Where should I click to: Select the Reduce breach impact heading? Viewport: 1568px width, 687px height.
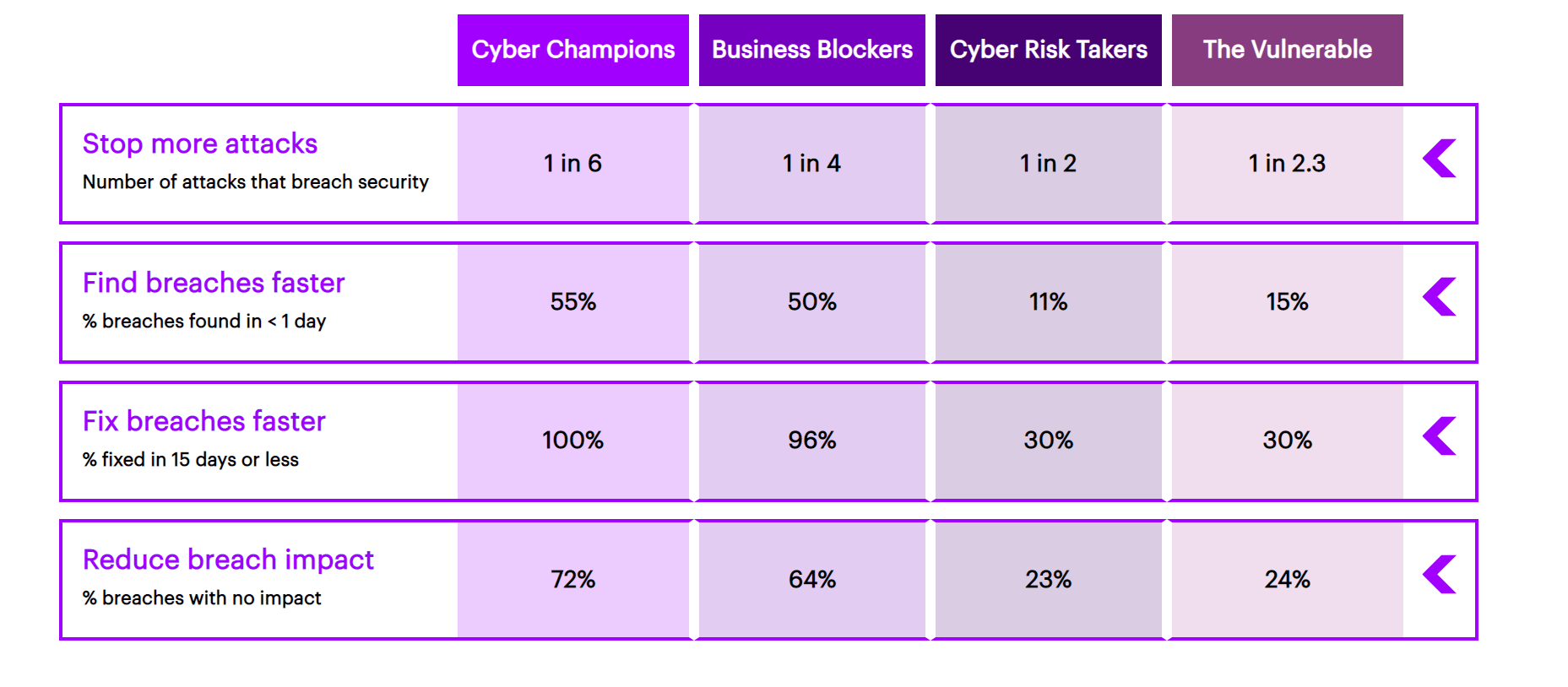pos(228,560)
